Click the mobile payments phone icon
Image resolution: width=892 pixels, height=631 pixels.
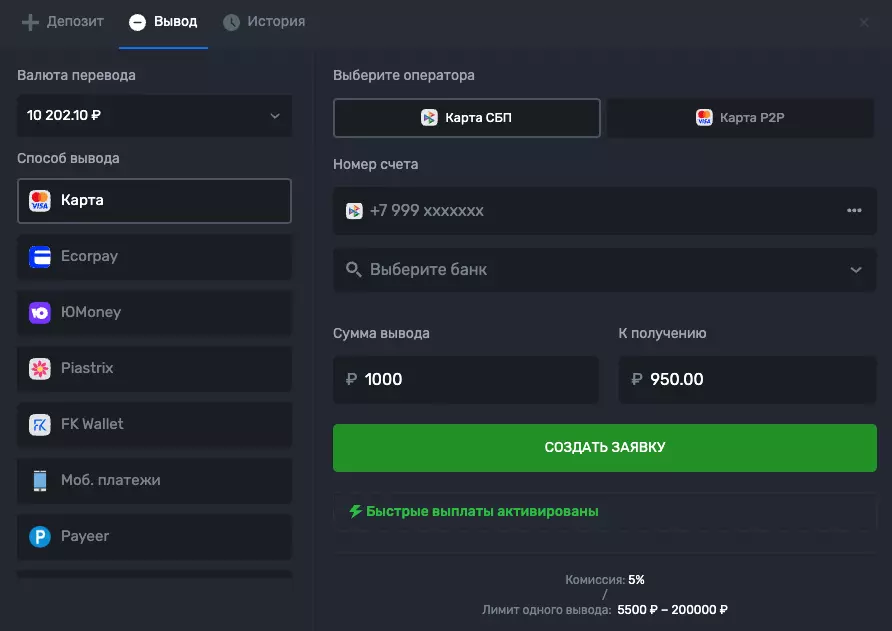click(40, 481)
